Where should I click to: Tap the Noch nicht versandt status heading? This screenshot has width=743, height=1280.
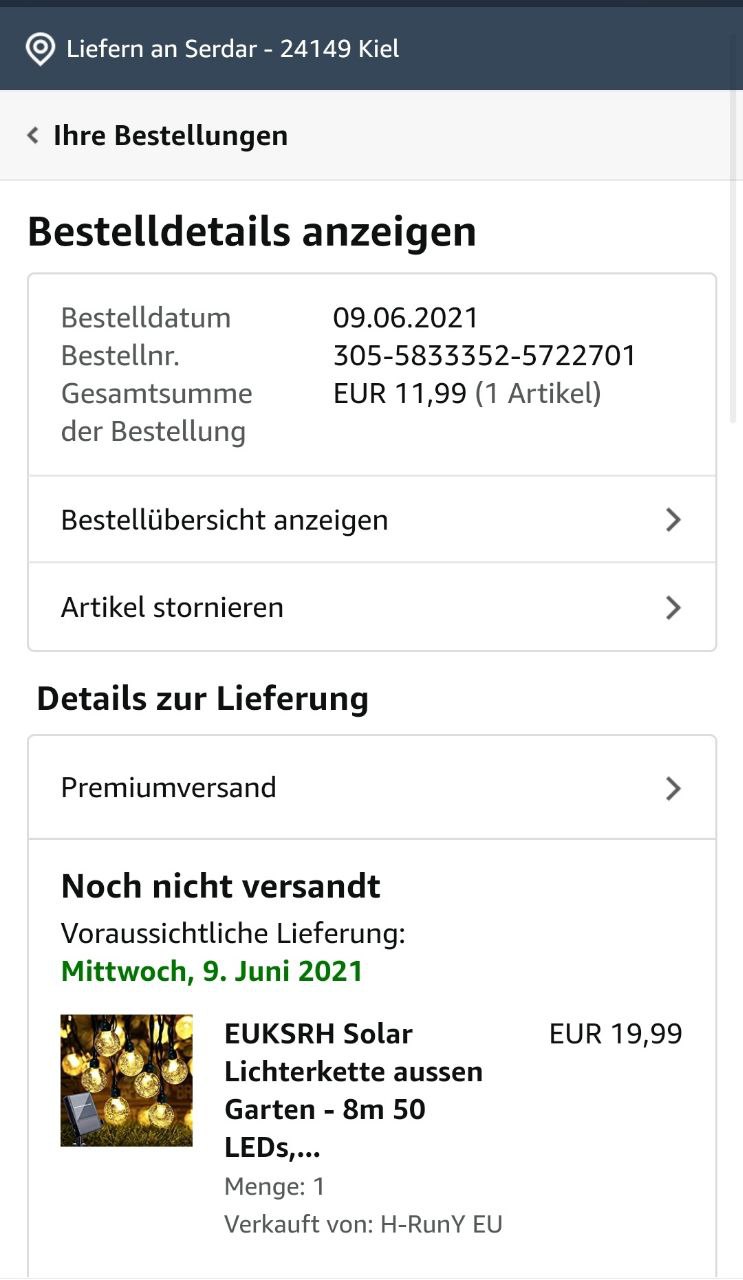pyautogui.click(x=221, y=886)
